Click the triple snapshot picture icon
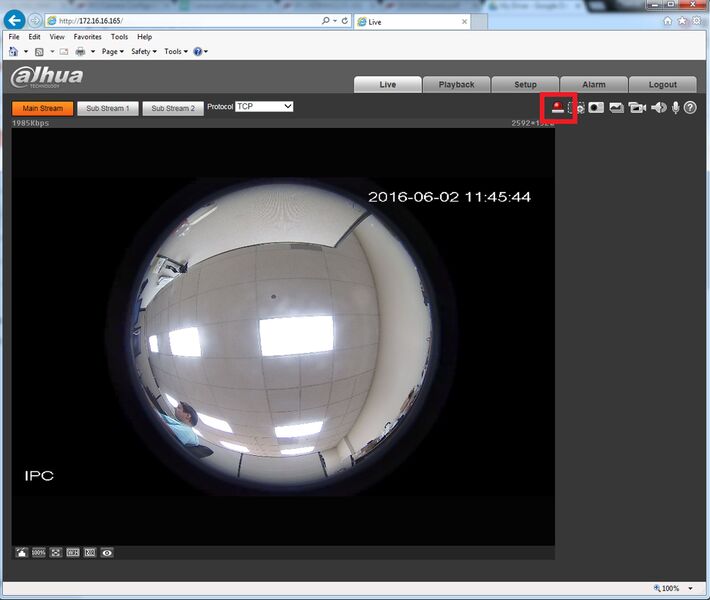710x600 pixels. [x=616, y=108]
